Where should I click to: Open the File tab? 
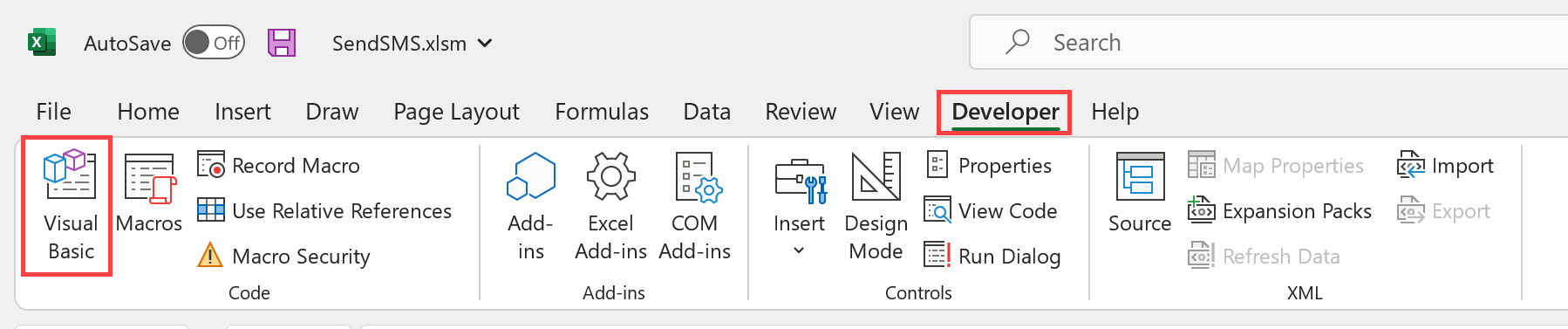[x=53, y=112]
